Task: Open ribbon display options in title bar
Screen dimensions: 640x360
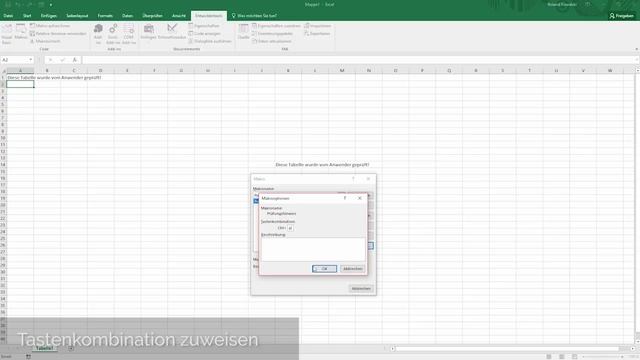Action: tap(588, 4)
